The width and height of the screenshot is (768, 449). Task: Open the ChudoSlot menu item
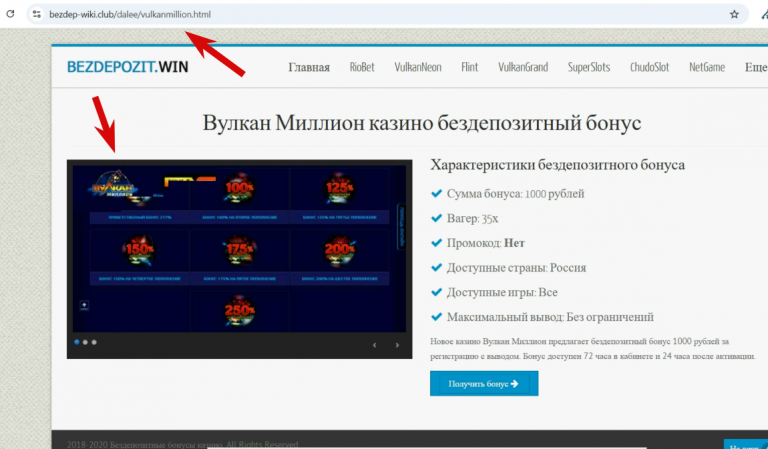649,67
